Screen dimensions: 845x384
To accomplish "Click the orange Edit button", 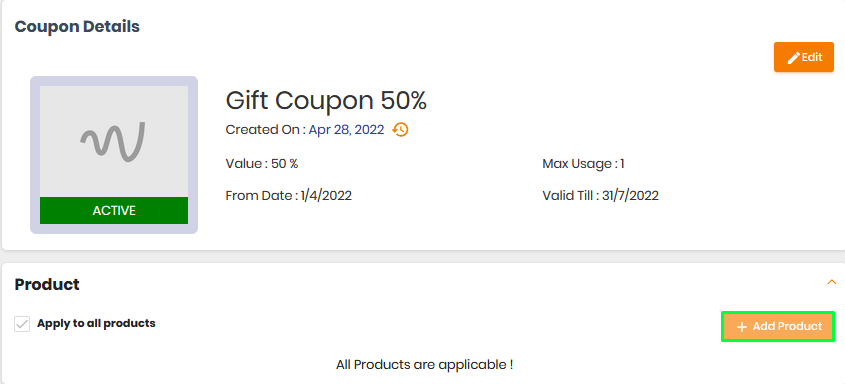I will pos(804,57).
